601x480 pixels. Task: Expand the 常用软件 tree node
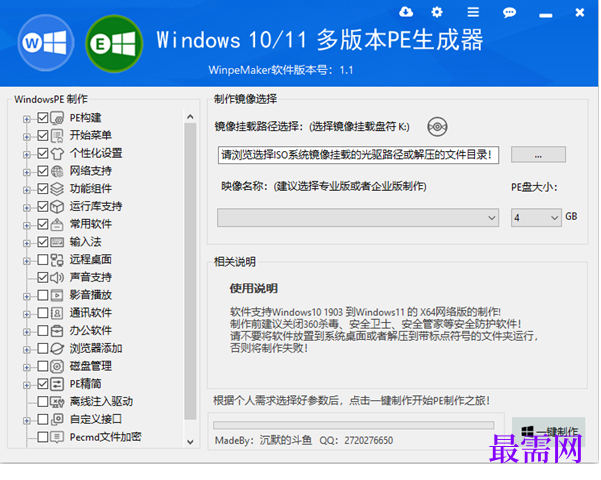click(26, 226)
